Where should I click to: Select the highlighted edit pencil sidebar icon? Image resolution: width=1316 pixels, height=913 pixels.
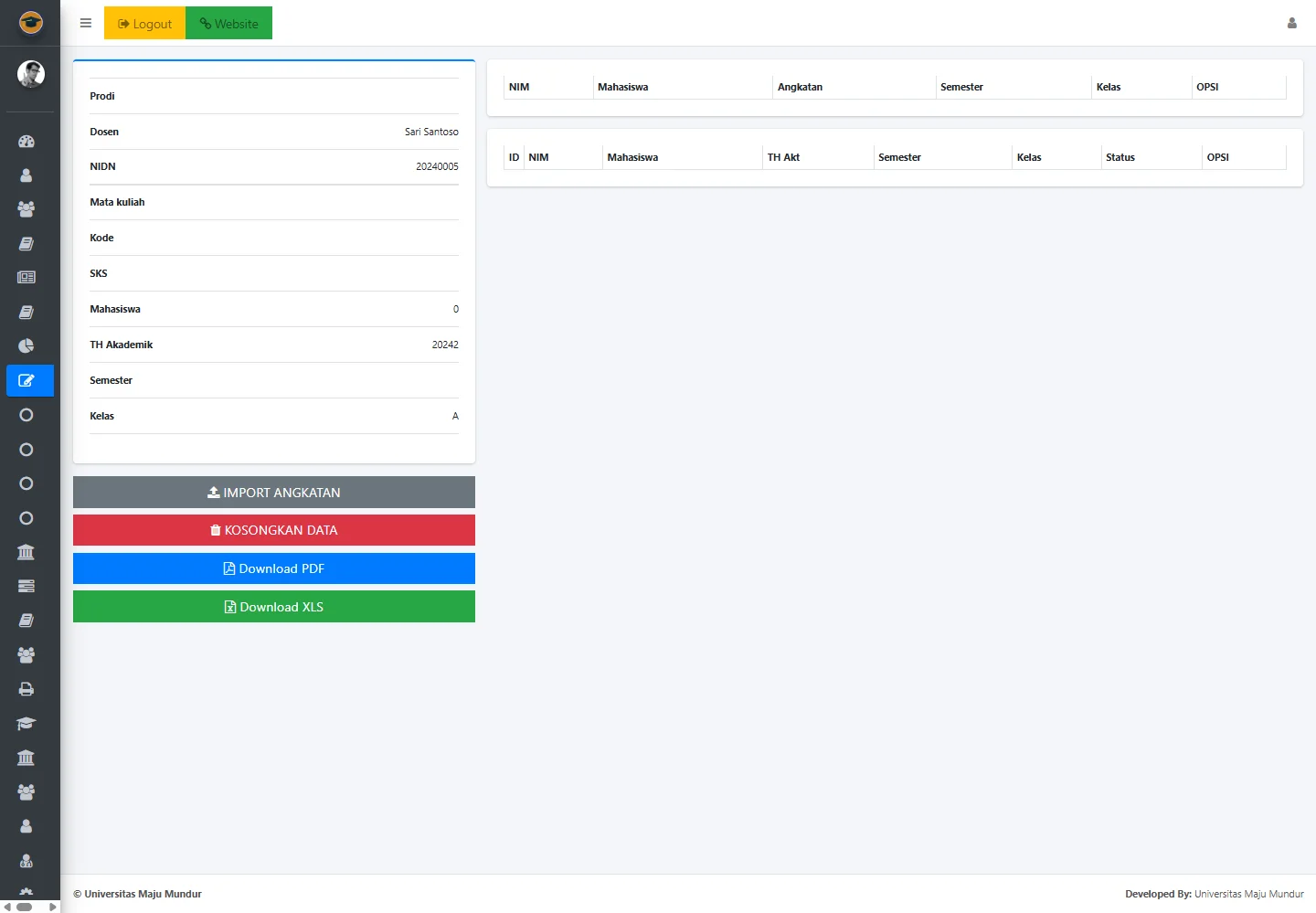pyautogui.click(x=27, y=381)
